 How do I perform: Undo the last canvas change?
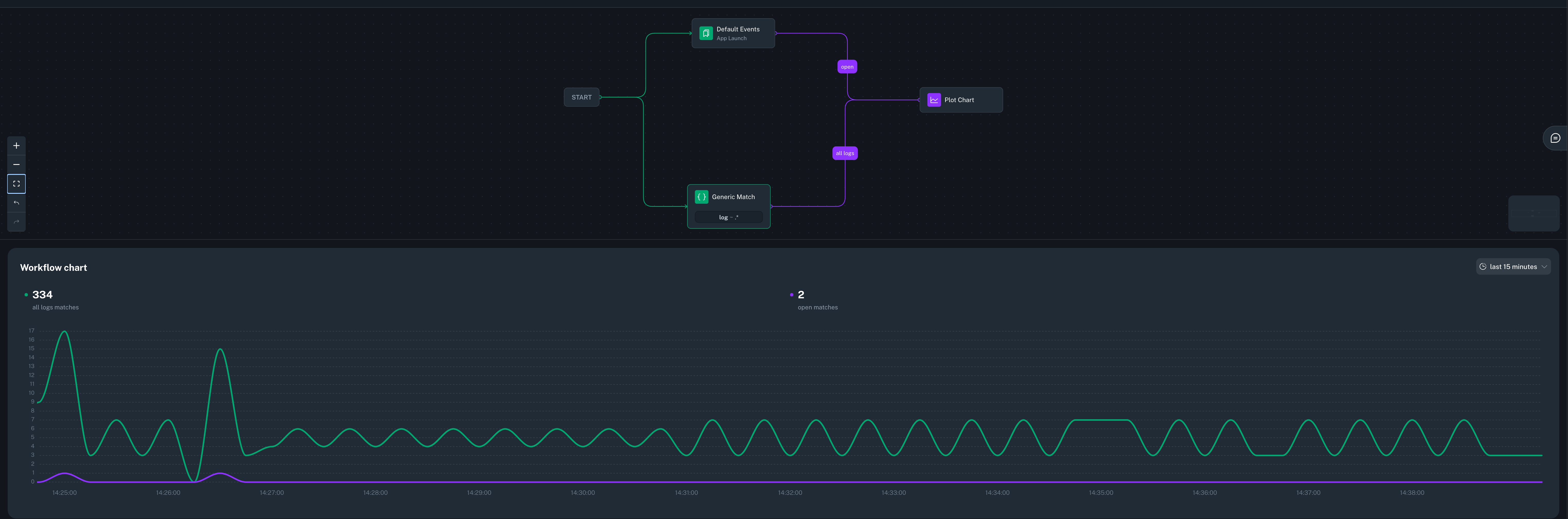(x=16, y=202)
